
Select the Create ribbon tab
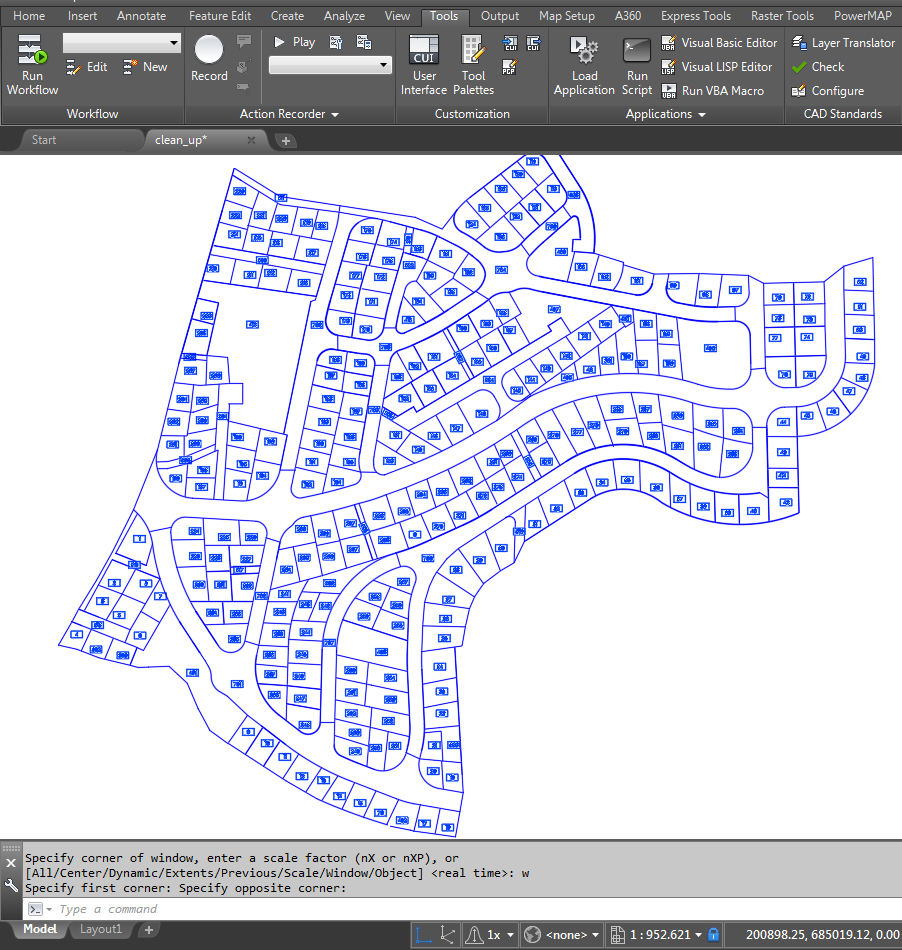pos(287,16)
